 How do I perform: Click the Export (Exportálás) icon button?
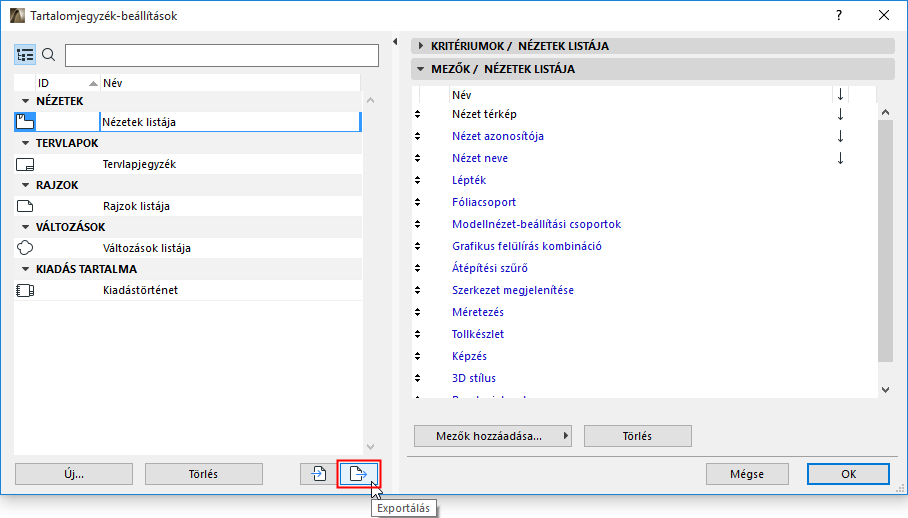(x=358, y=474)
